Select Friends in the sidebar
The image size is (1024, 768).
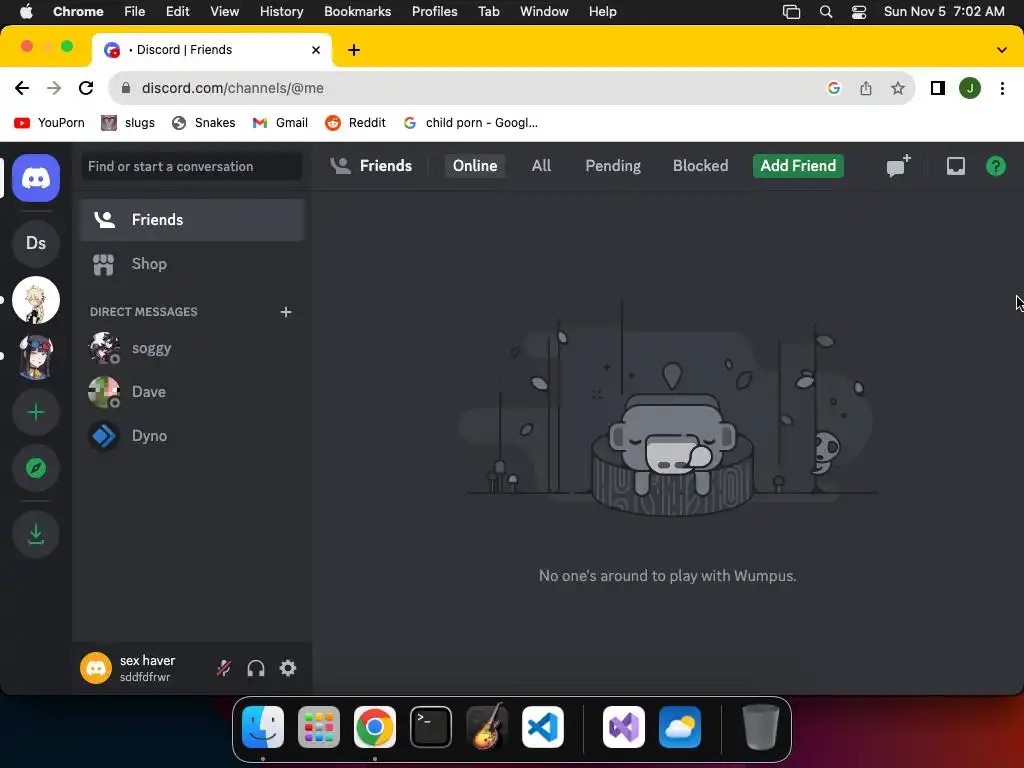192,220
